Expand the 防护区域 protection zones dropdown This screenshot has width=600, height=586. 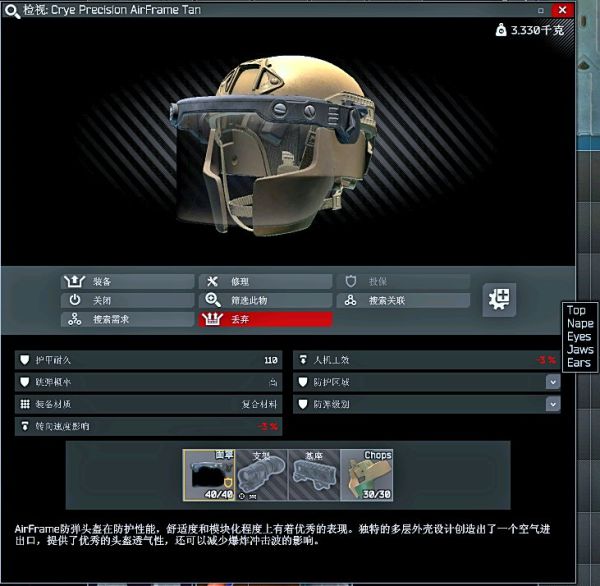[553, 382]
